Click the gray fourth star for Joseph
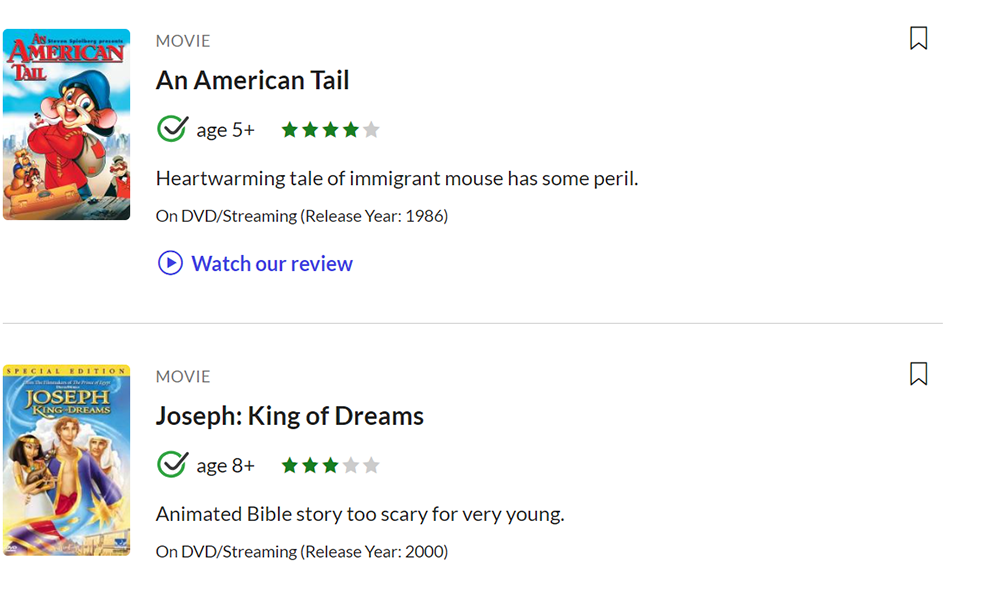The width and height of the screenshot is (982, 594). tap(350, 464)
